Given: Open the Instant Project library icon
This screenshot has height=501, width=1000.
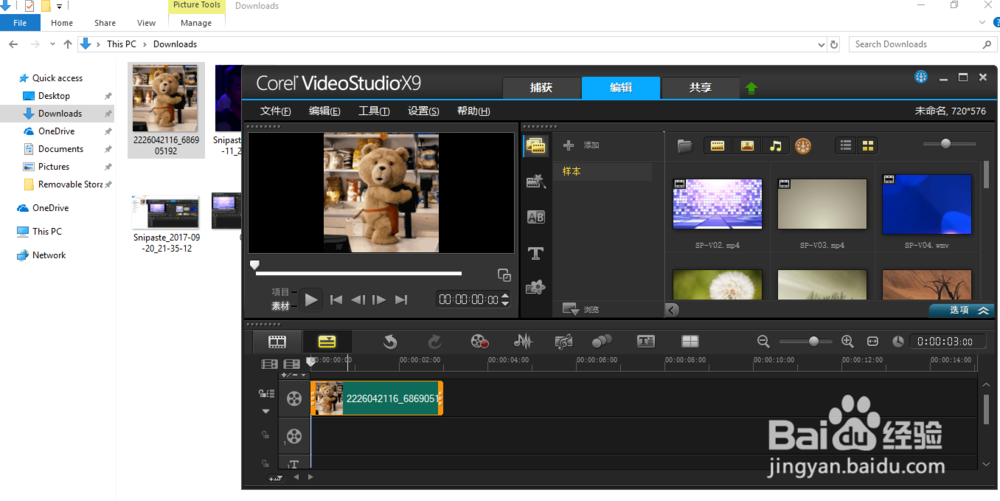Looking at the screenshot, I should (x=535, y=182).
